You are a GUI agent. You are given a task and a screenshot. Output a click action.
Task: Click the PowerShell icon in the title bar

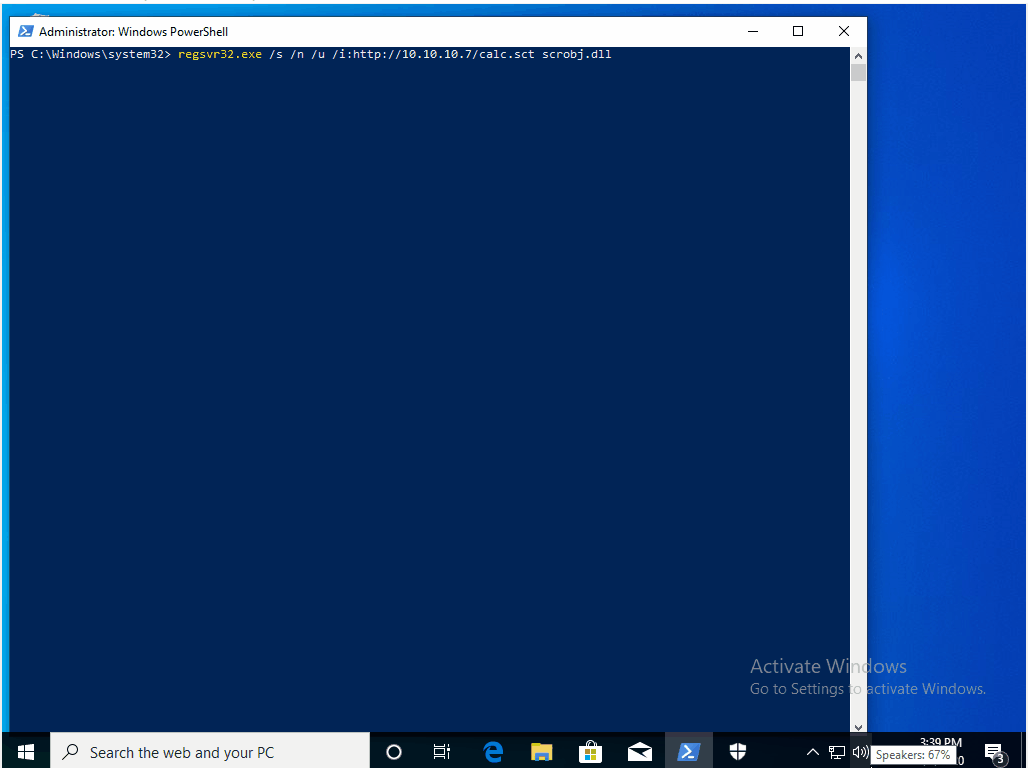pyautogui.click(x=26, y=31)
